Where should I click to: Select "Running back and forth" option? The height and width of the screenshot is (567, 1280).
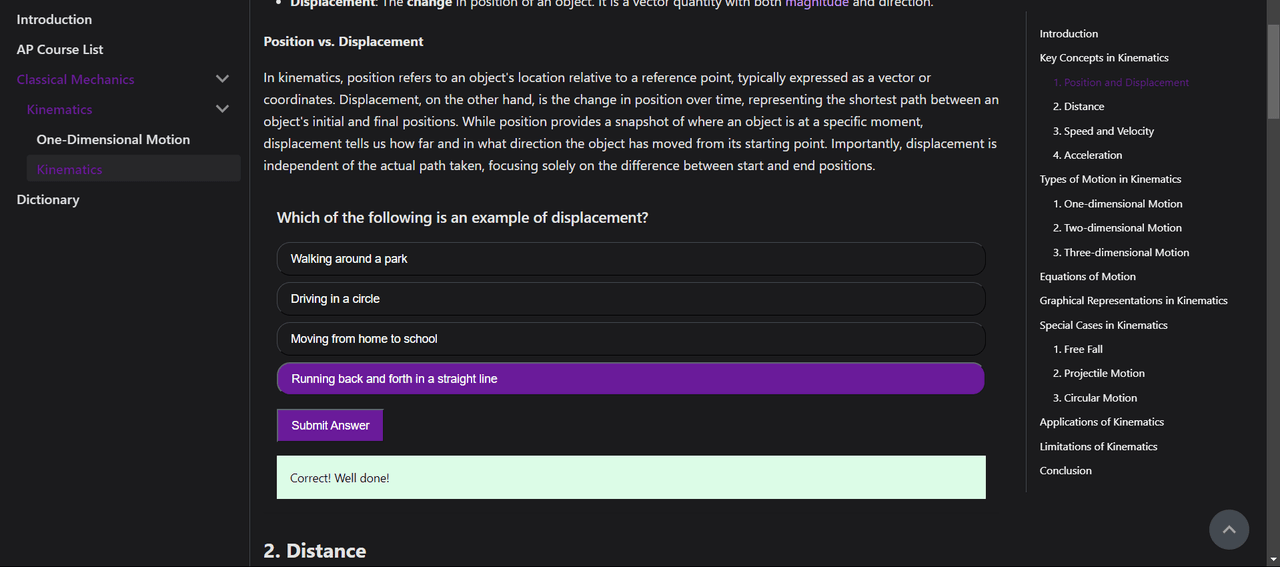630,379
